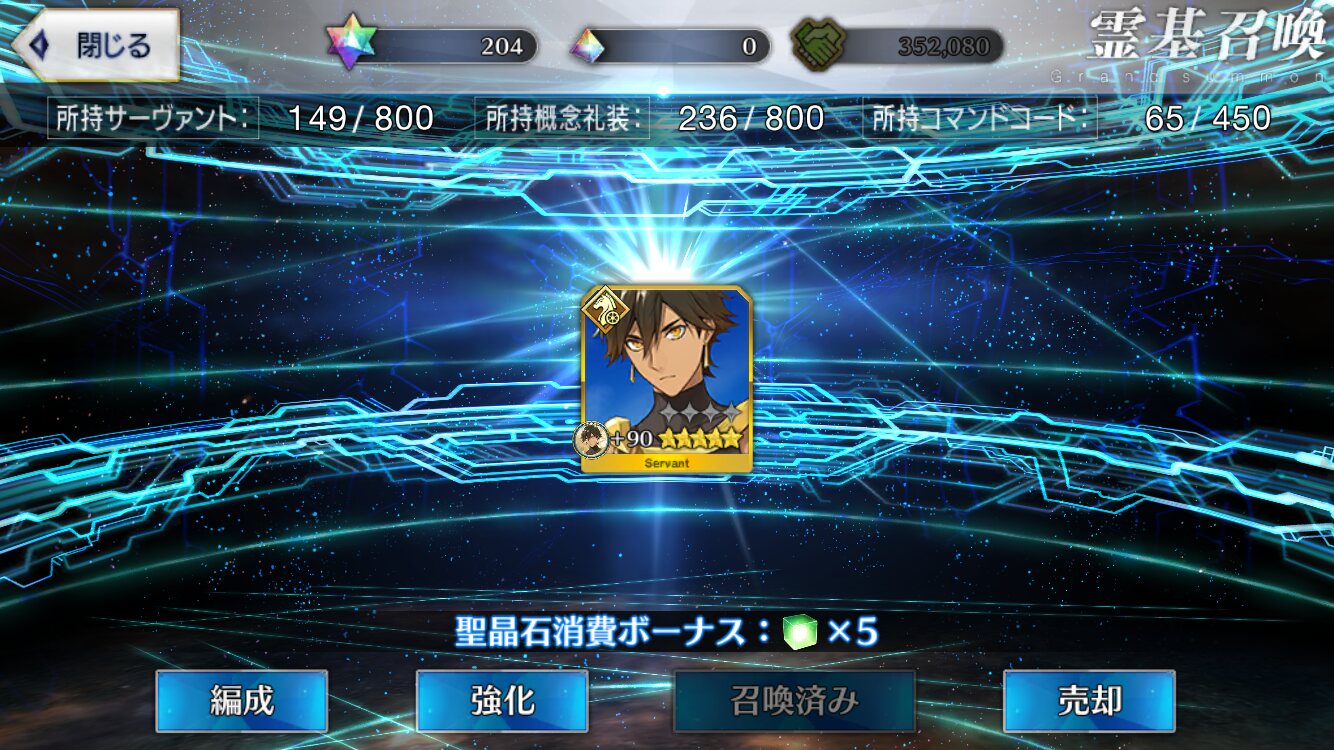Click the 霊基召喚 title text
The width and height of the screenshot is (1334, 750).
(1209, 36)
